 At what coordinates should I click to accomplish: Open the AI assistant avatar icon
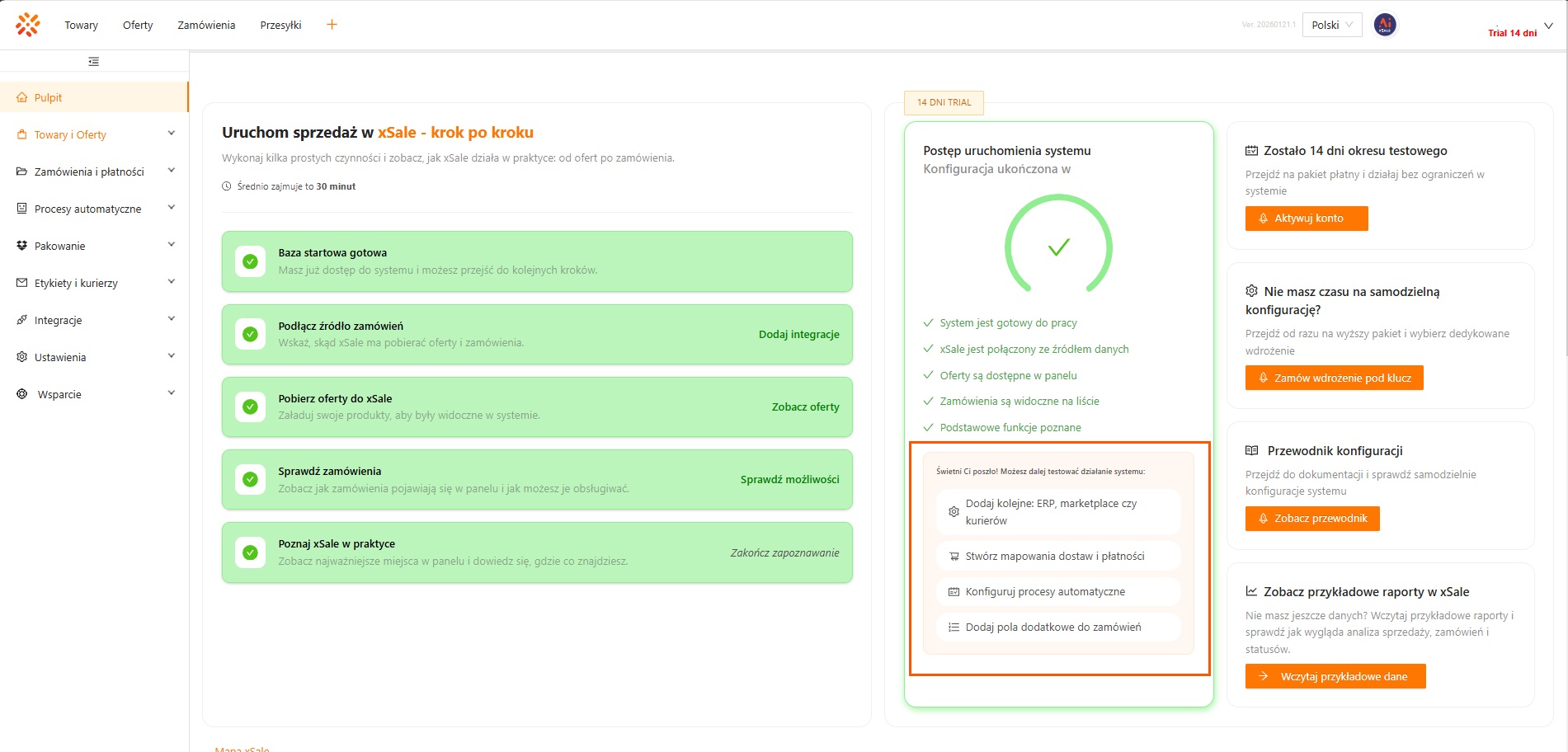point(1385,25)
